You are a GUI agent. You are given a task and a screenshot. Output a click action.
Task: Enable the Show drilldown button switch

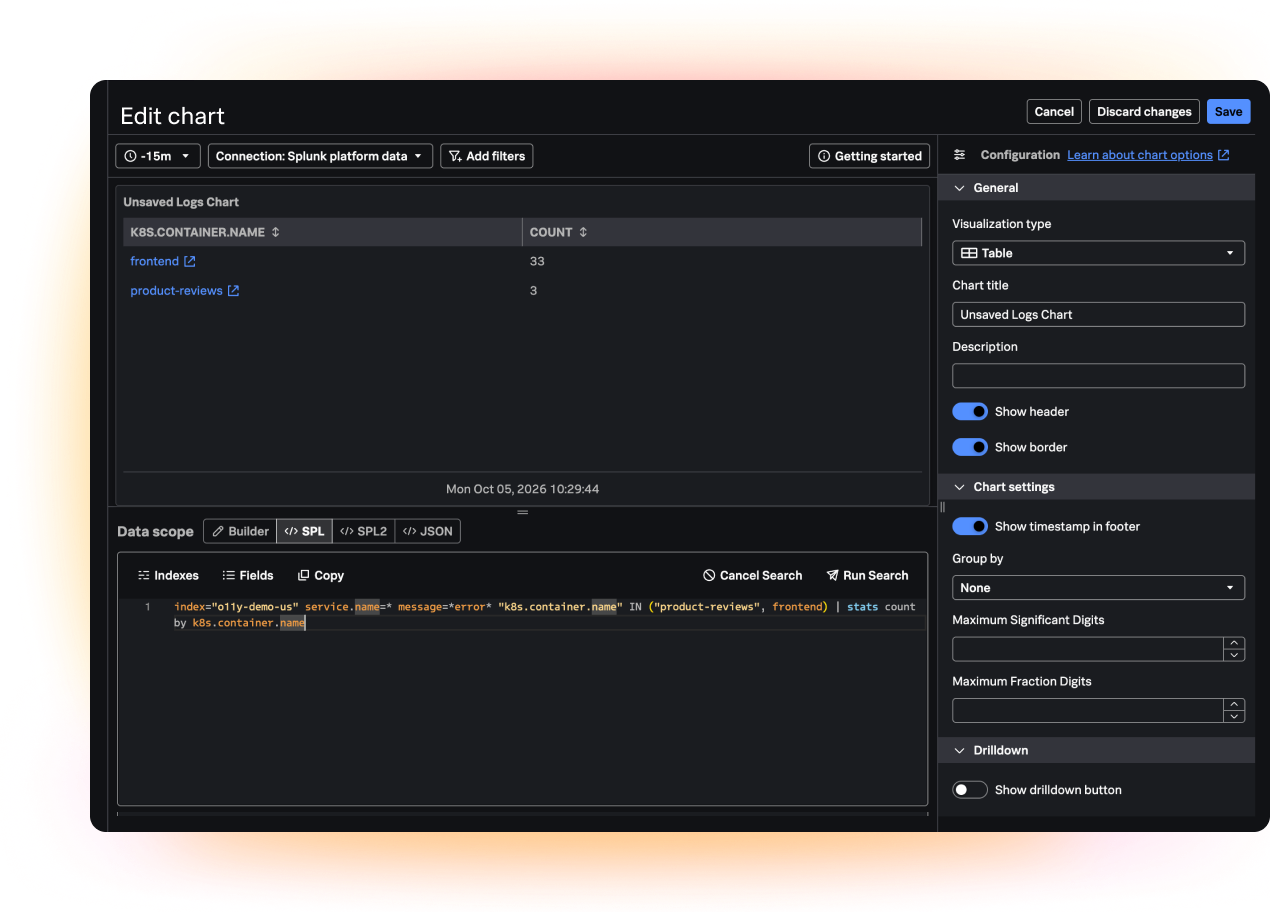tap(970, 790)
